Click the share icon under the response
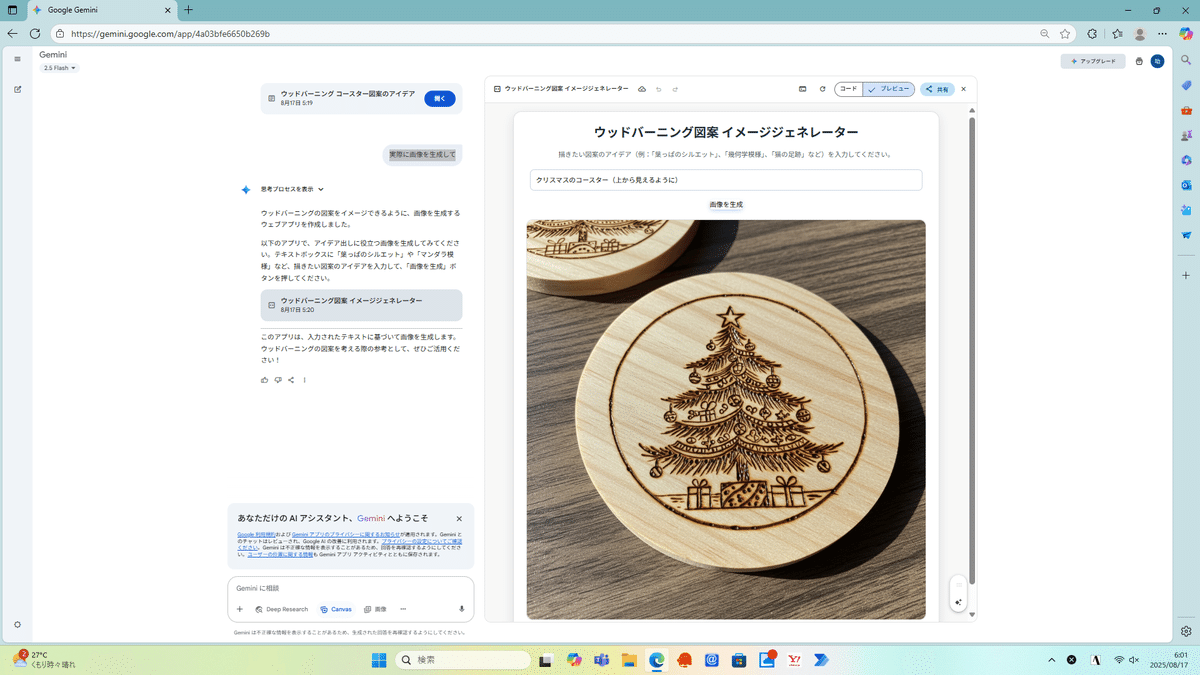Viewport: 1200px width, 675px height. coord(291,380)
